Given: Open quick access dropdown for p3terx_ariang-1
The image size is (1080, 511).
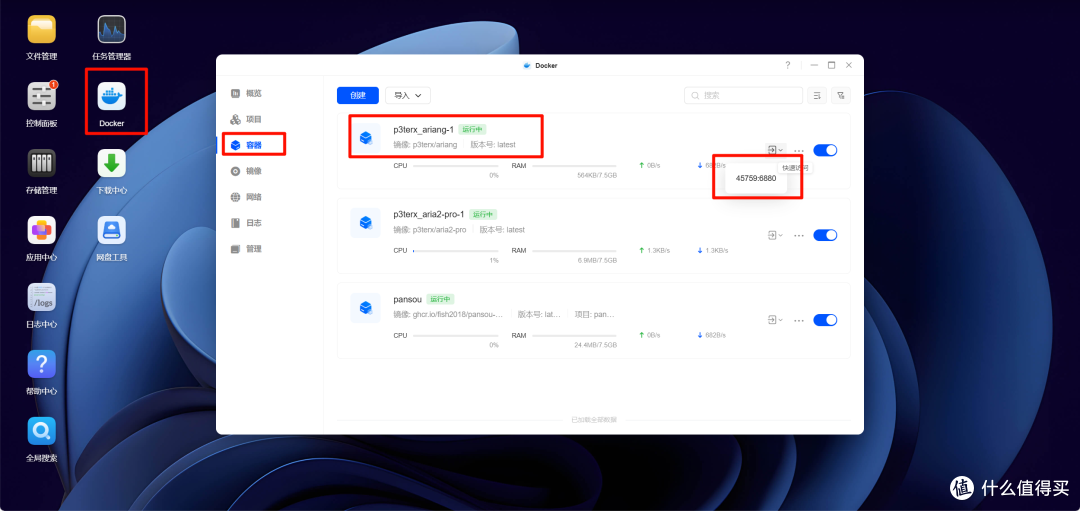Looking at the screenshot, I should coord(776,150).
